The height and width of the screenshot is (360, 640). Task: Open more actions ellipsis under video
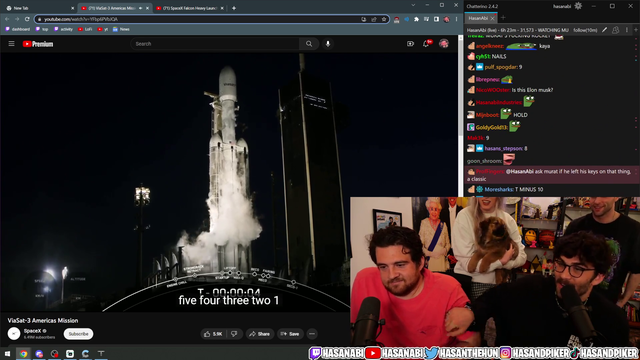click(312, 334)
